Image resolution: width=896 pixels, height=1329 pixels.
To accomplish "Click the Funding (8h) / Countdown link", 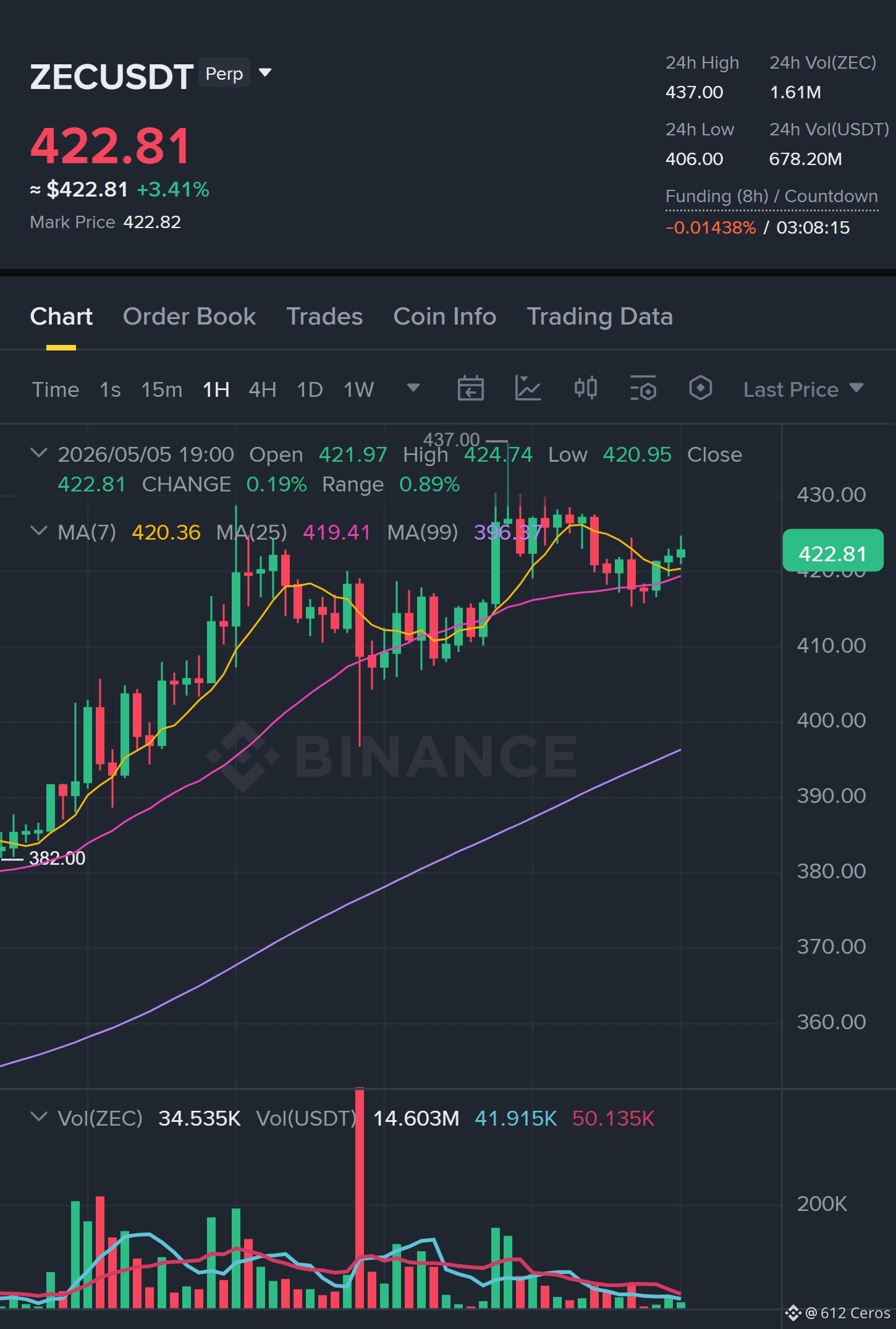I will tap(771, 197).
